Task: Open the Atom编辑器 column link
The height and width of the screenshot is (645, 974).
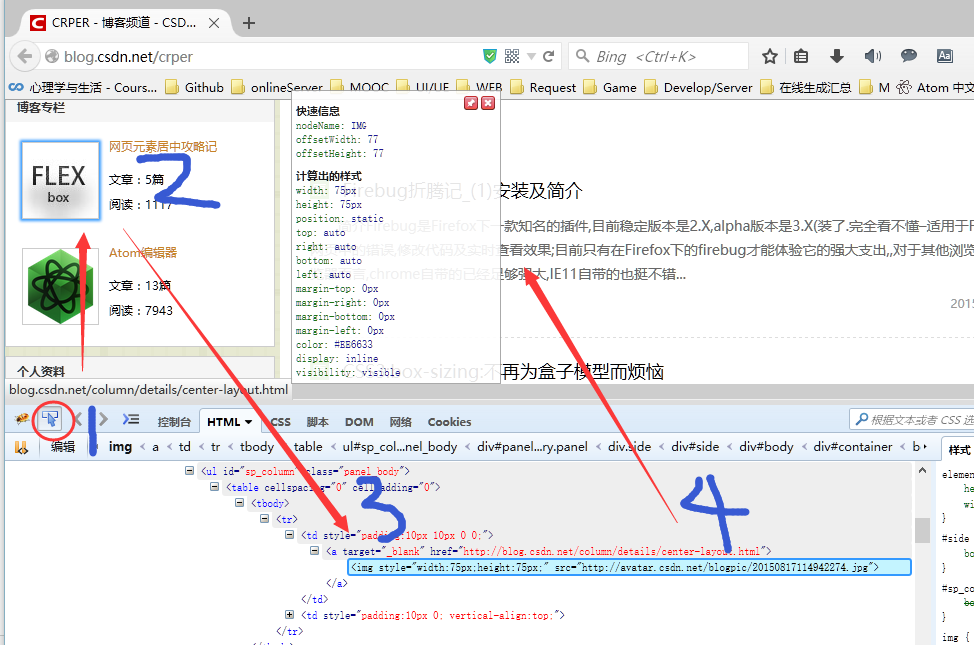Action: click(143, 253)
